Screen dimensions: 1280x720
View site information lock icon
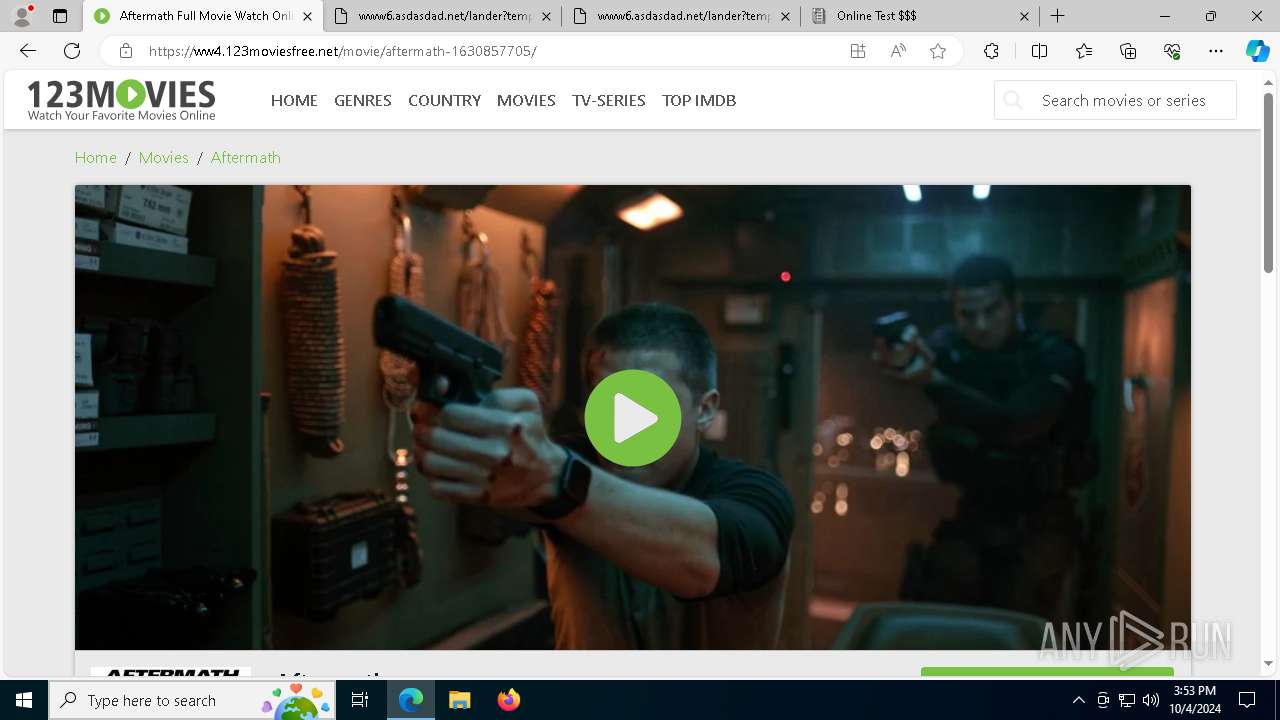tap(126, 51)
